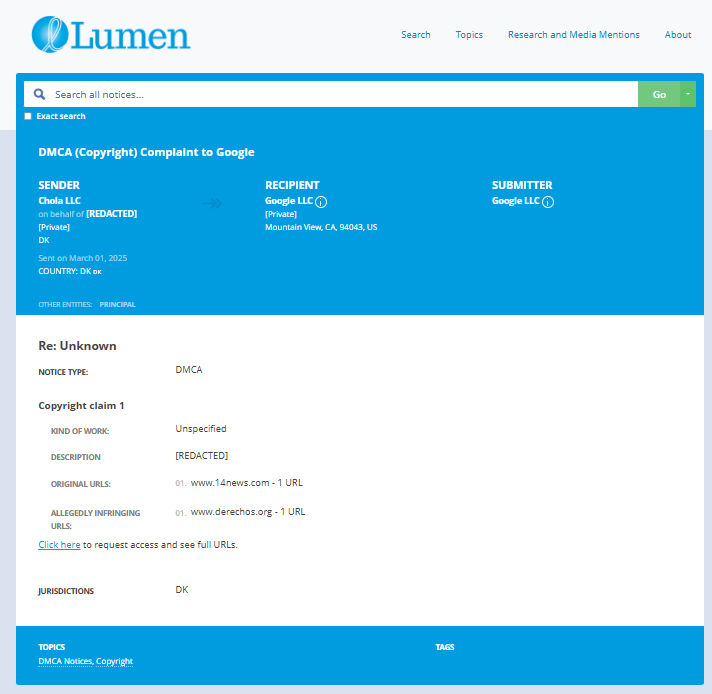
Task: Click the TAGS heading in footer
Action: pos(445,647)
